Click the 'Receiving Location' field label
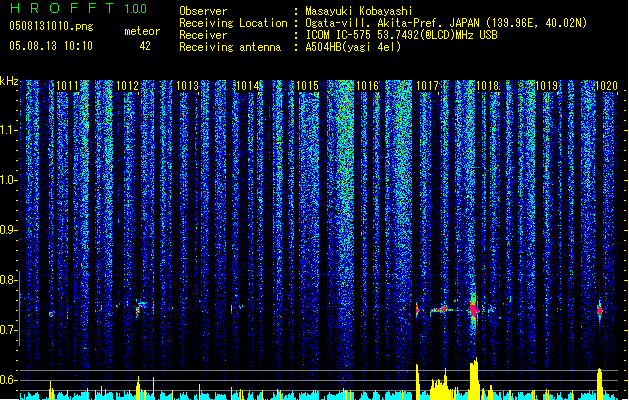The height and width of the screenshot is (400, 629). (x=233, y=23)
